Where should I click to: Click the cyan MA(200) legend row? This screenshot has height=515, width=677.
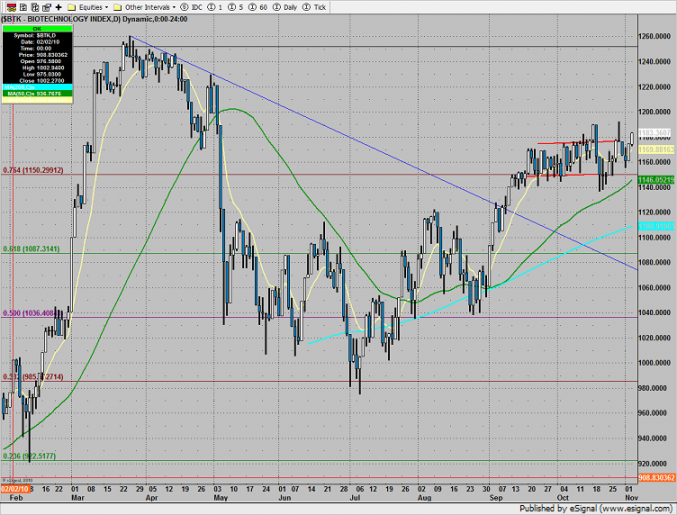(37, 87)
